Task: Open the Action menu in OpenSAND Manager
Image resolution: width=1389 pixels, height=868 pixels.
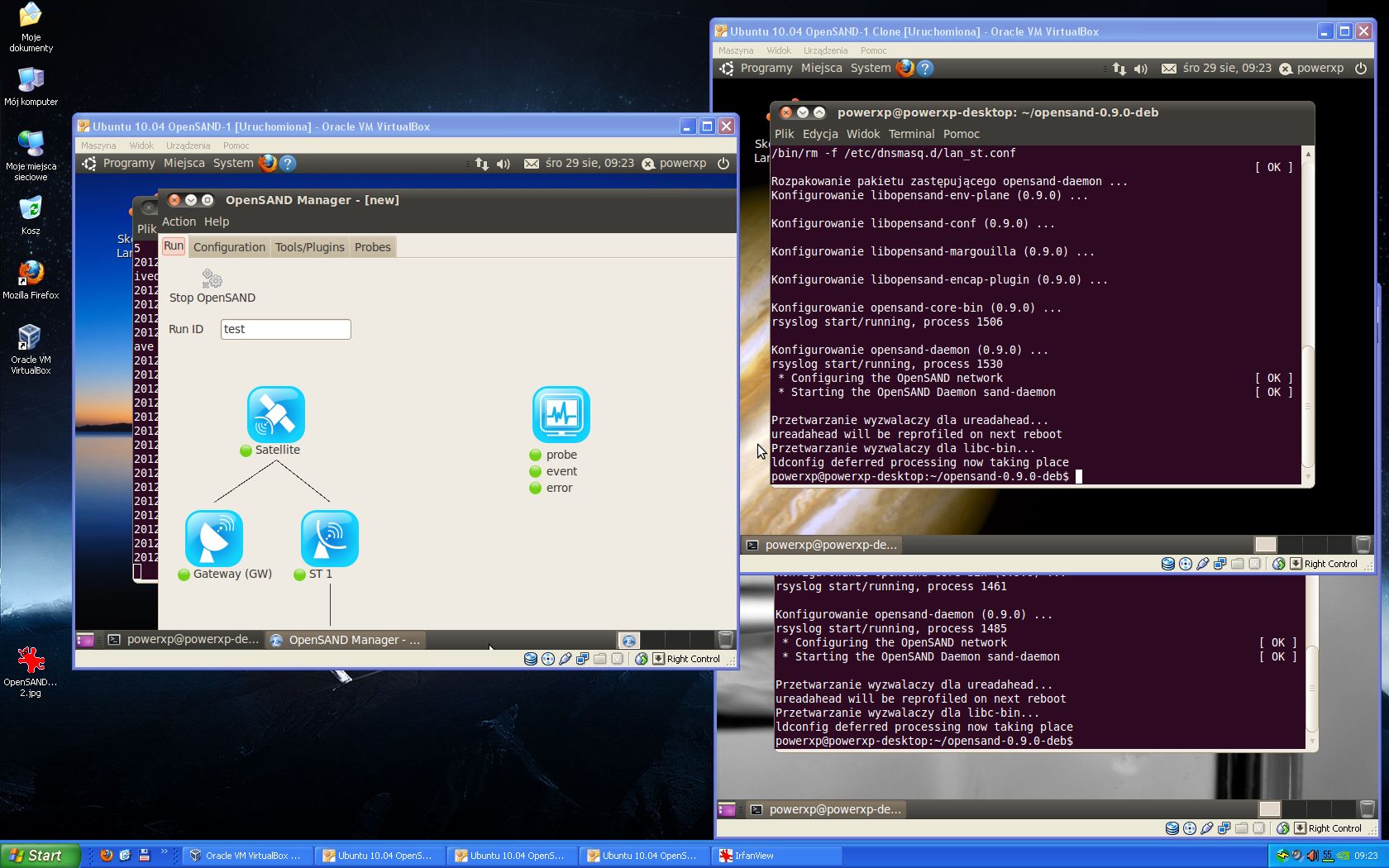Action: click(x=179, y=222)
